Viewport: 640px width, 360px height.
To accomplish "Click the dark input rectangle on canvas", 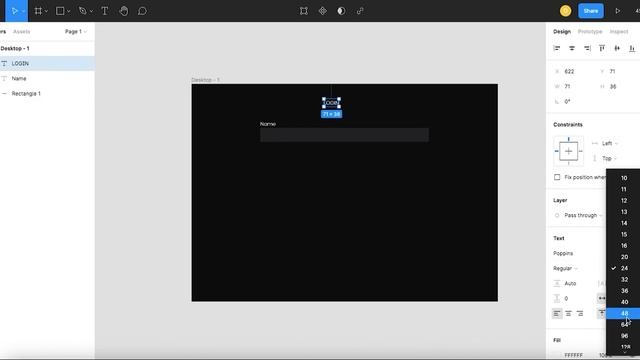I will (344, 135).
